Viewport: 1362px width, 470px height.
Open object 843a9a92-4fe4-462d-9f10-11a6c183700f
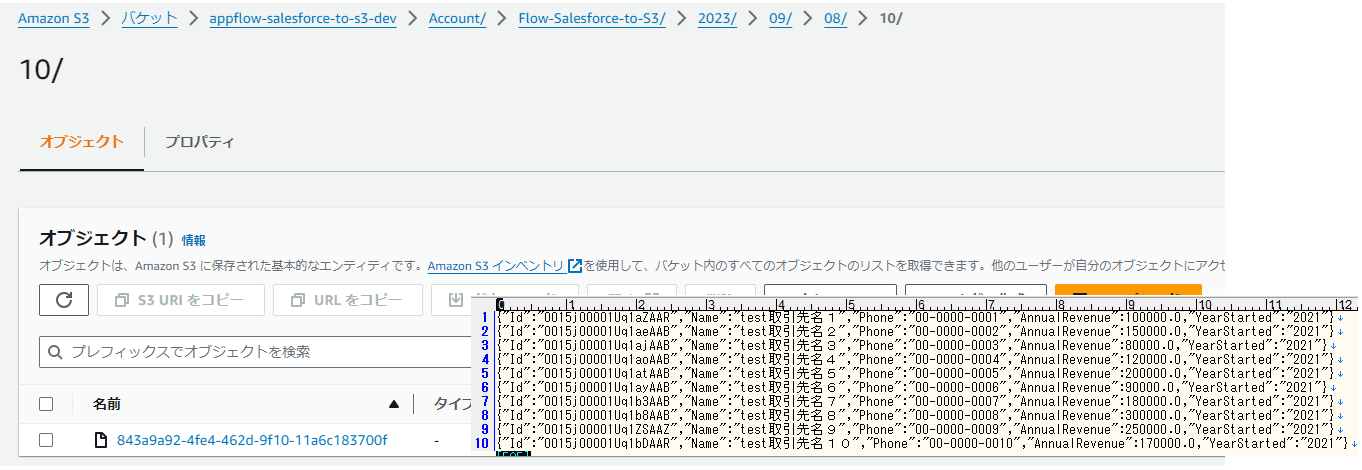click(x=252, y=440)
